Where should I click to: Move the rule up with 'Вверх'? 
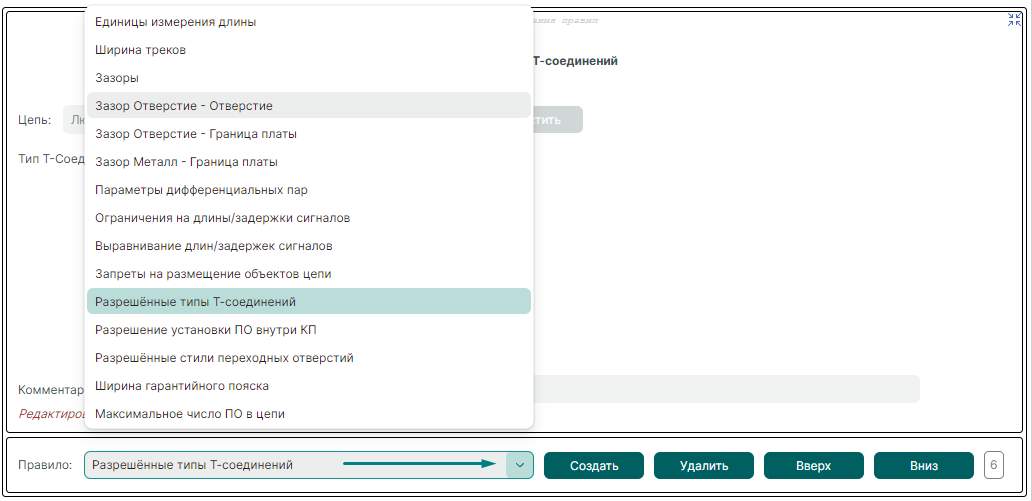[813, 465]
